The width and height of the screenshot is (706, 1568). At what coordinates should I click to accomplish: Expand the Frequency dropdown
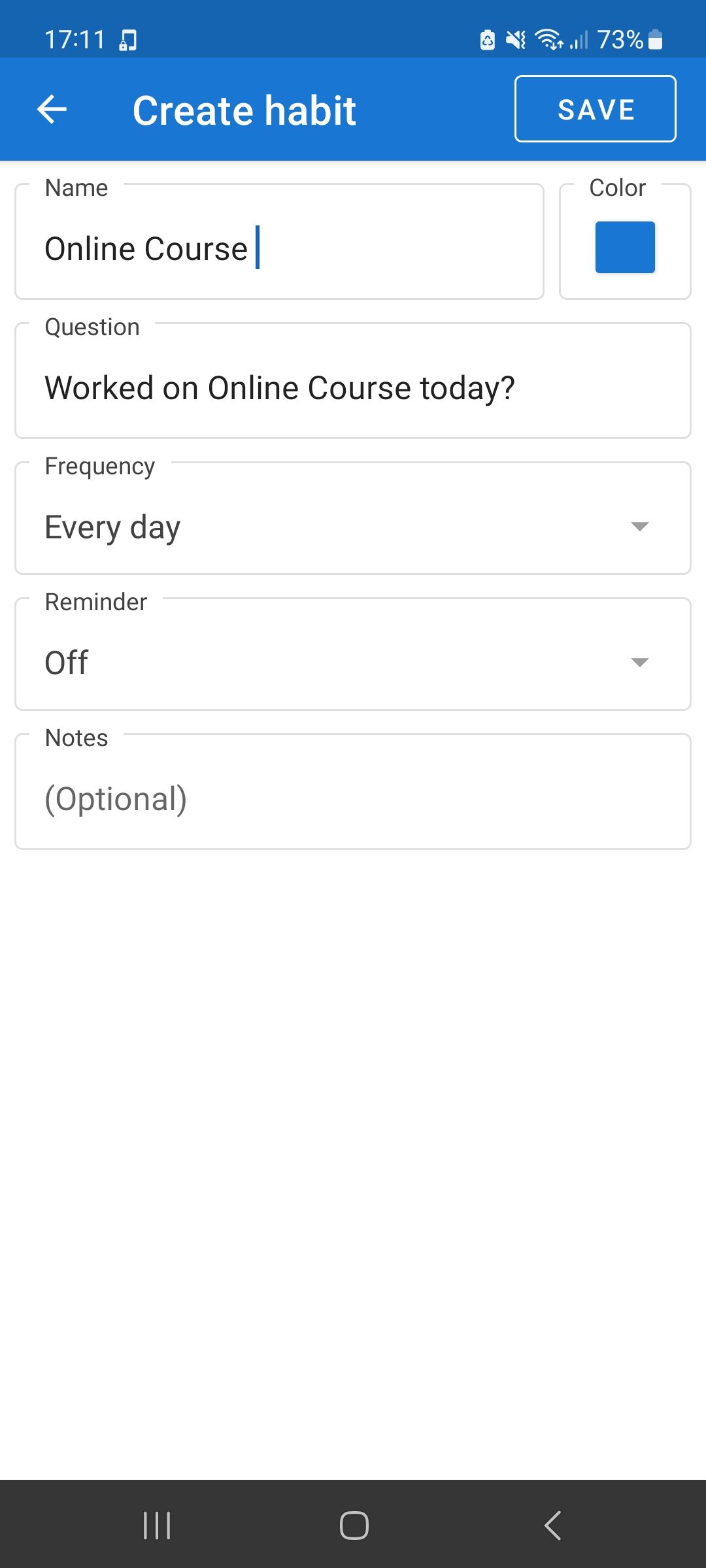[x=353, y=527]
